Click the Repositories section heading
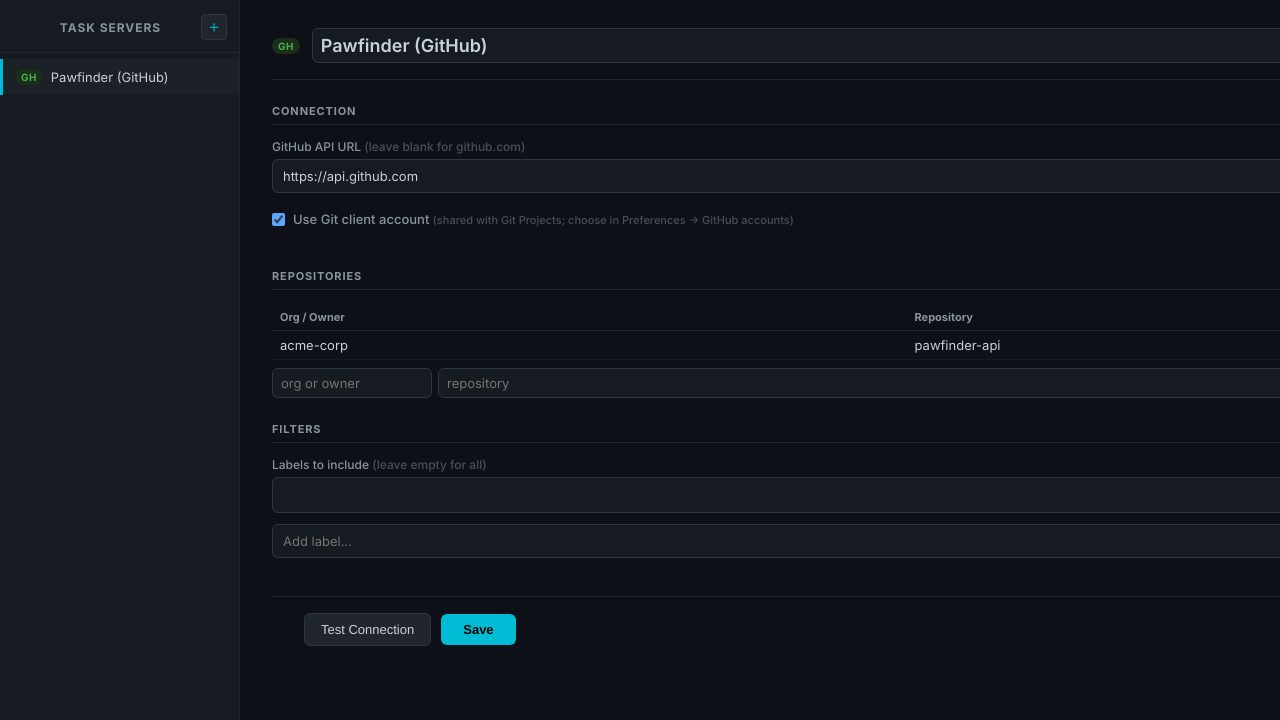 [x=317, y=276]
